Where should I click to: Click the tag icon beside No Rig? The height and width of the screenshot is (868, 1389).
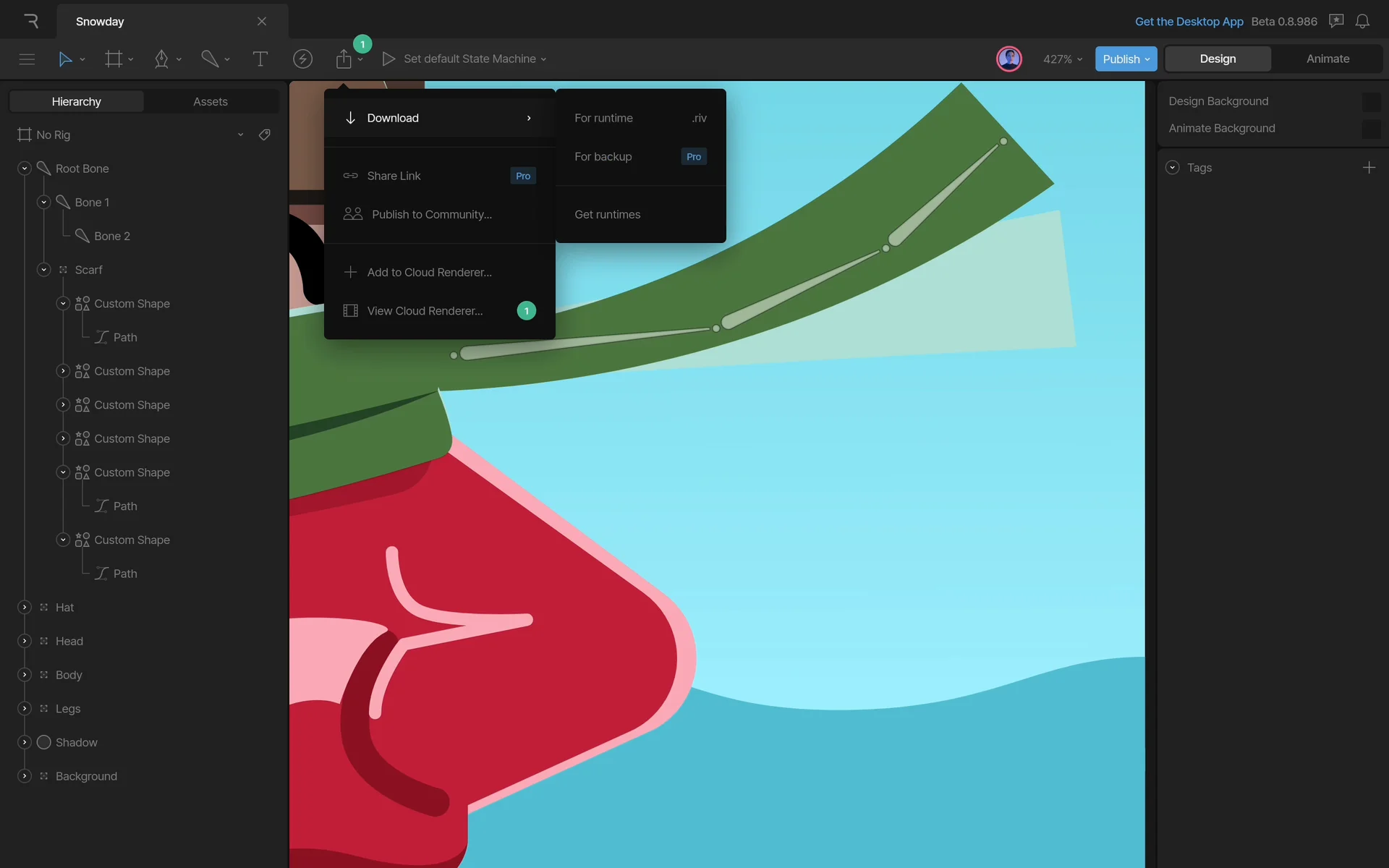click(265, 135)
